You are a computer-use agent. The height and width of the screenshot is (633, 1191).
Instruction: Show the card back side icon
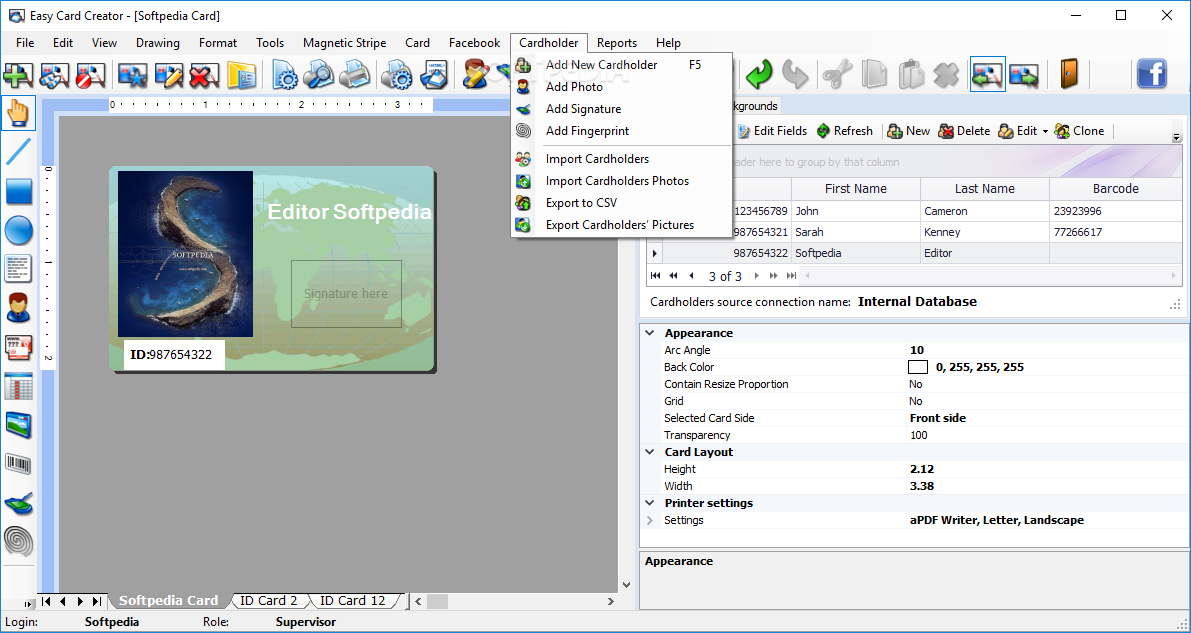click(1024, 74)
